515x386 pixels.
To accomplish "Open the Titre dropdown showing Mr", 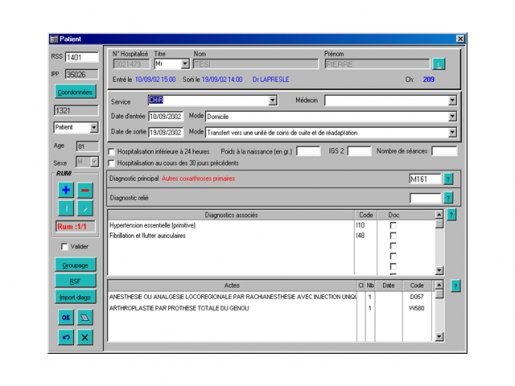I will [x=185, y=64].
